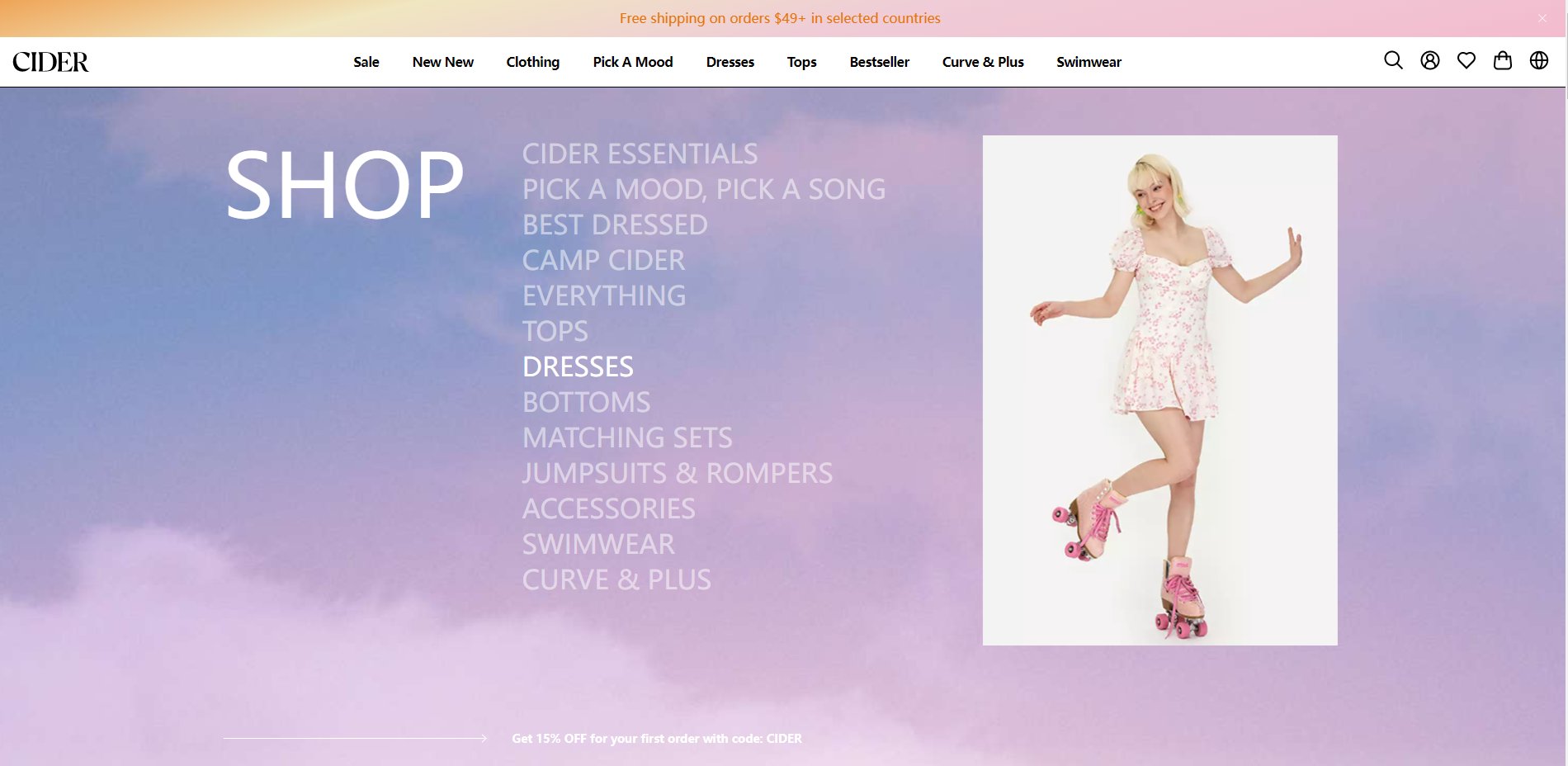The image size is (1568, 766).
Task: Open the search magnifier icon
Action: pos(1393,60)
